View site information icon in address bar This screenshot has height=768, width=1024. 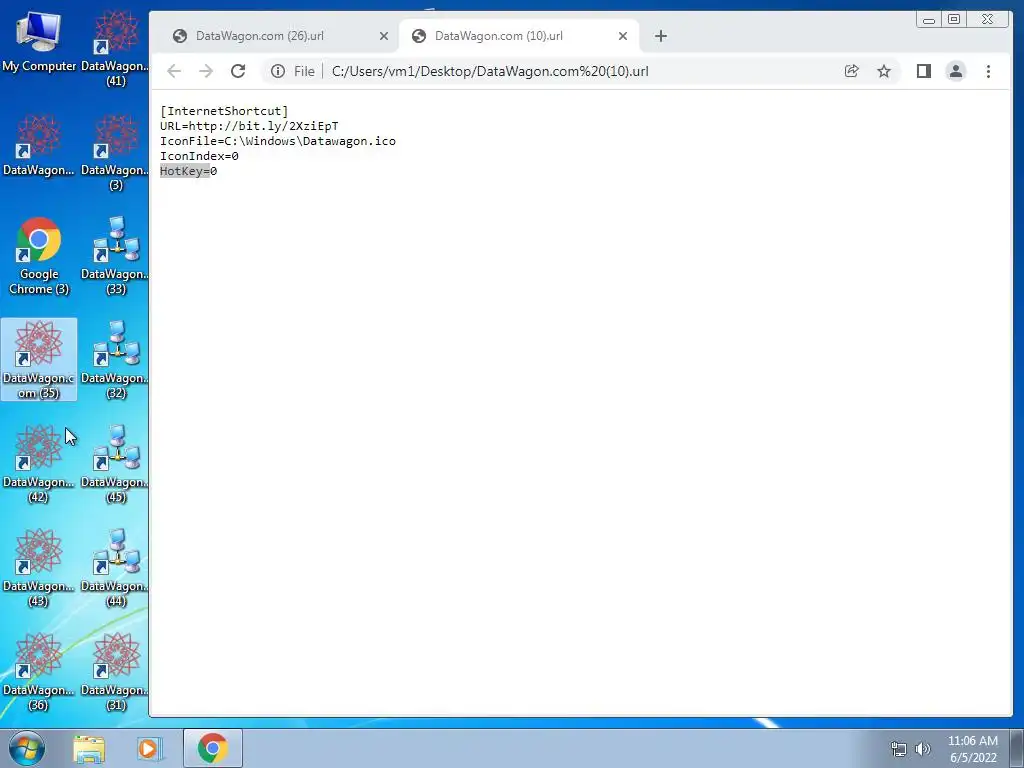pyautogui.click(x=278, y=71)
